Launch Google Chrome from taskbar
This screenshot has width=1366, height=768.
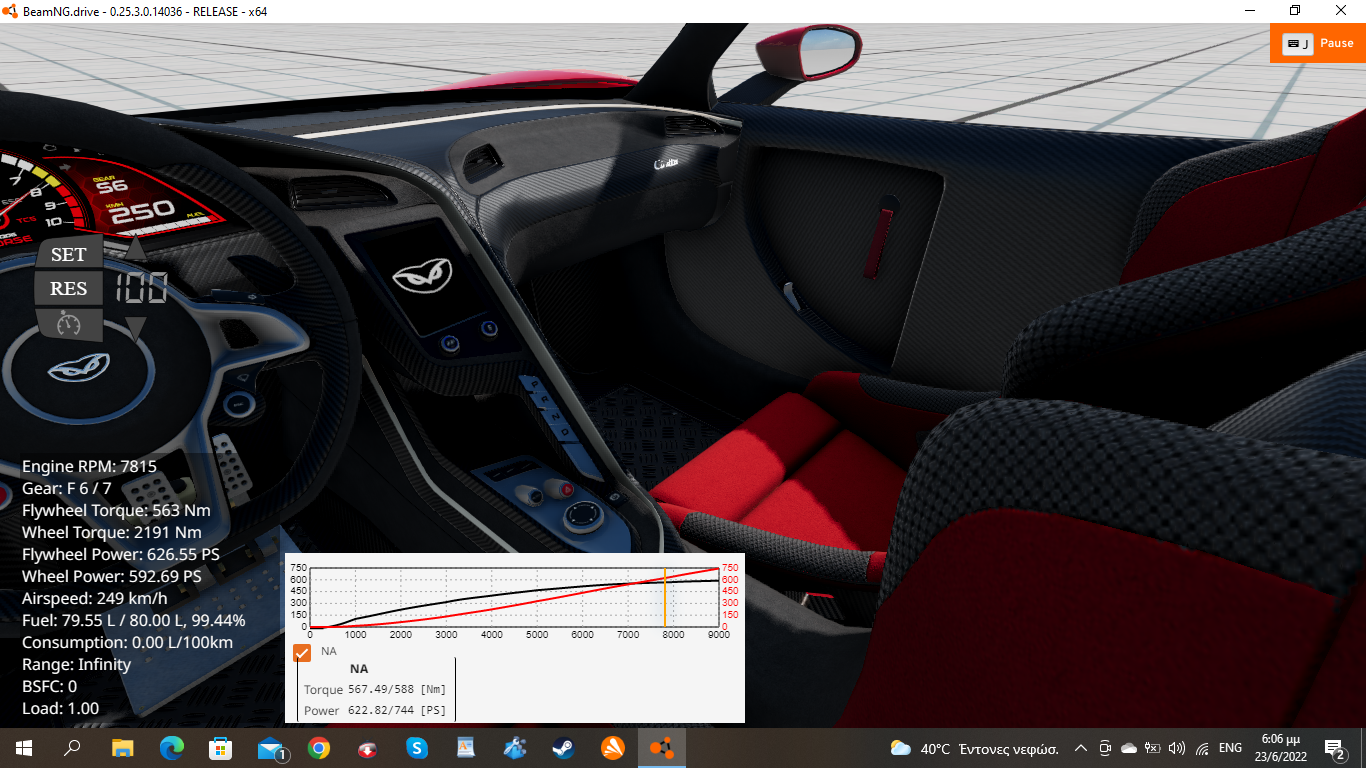click(319, 747)
